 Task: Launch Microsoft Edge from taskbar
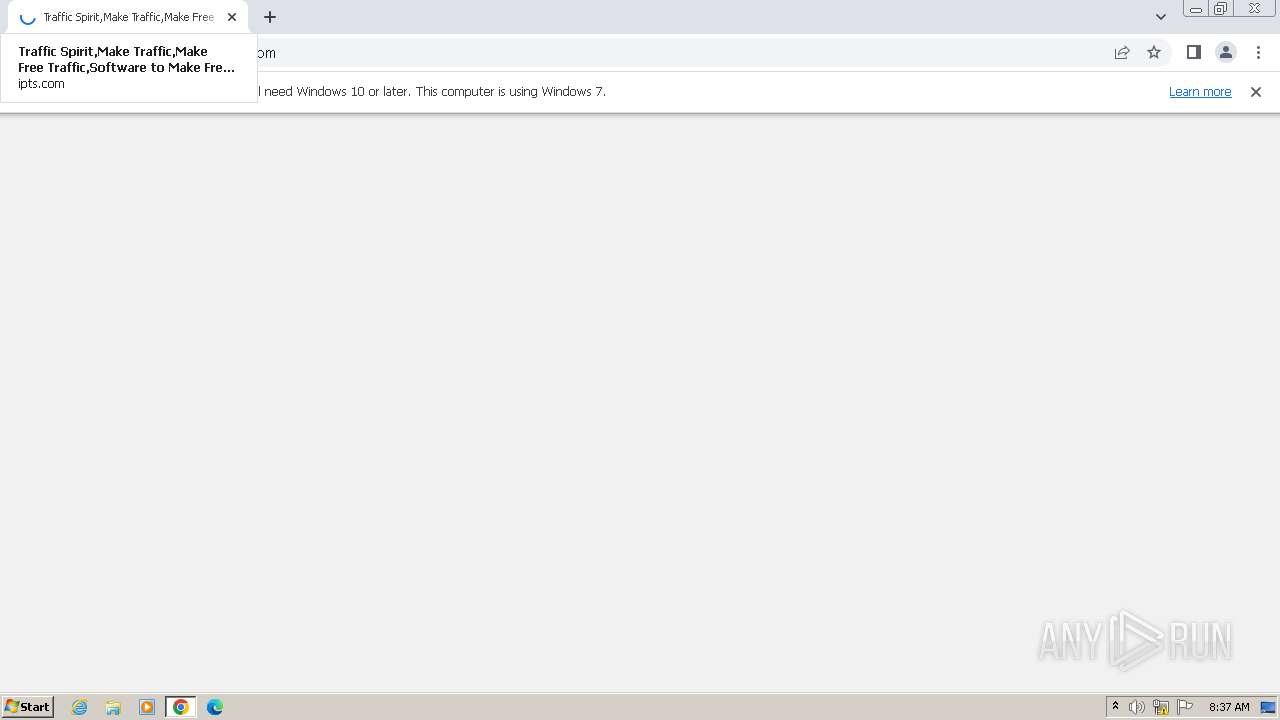tap(215, 707)
